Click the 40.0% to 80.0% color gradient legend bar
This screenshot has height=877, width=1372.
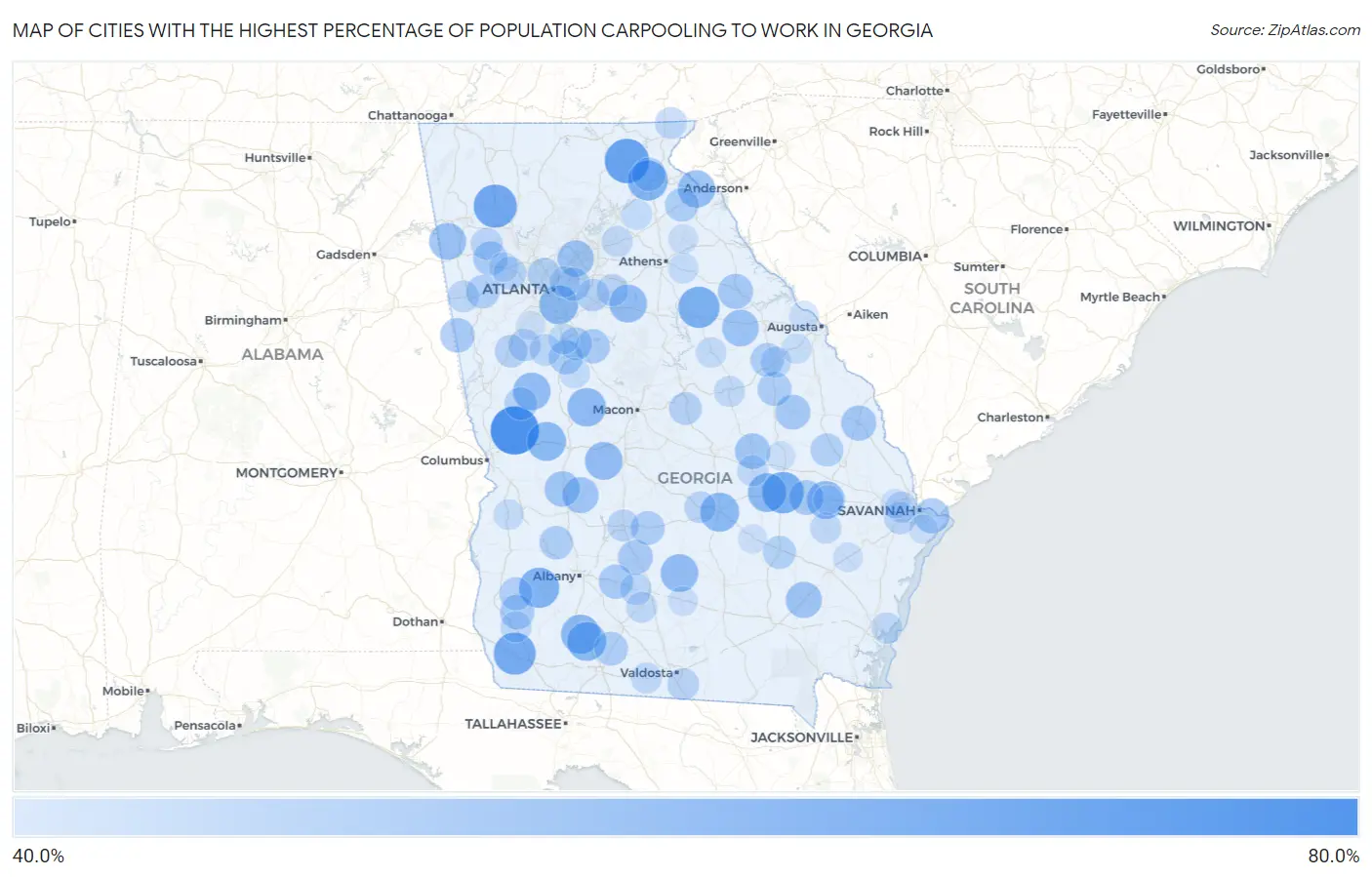click(685, 817)
